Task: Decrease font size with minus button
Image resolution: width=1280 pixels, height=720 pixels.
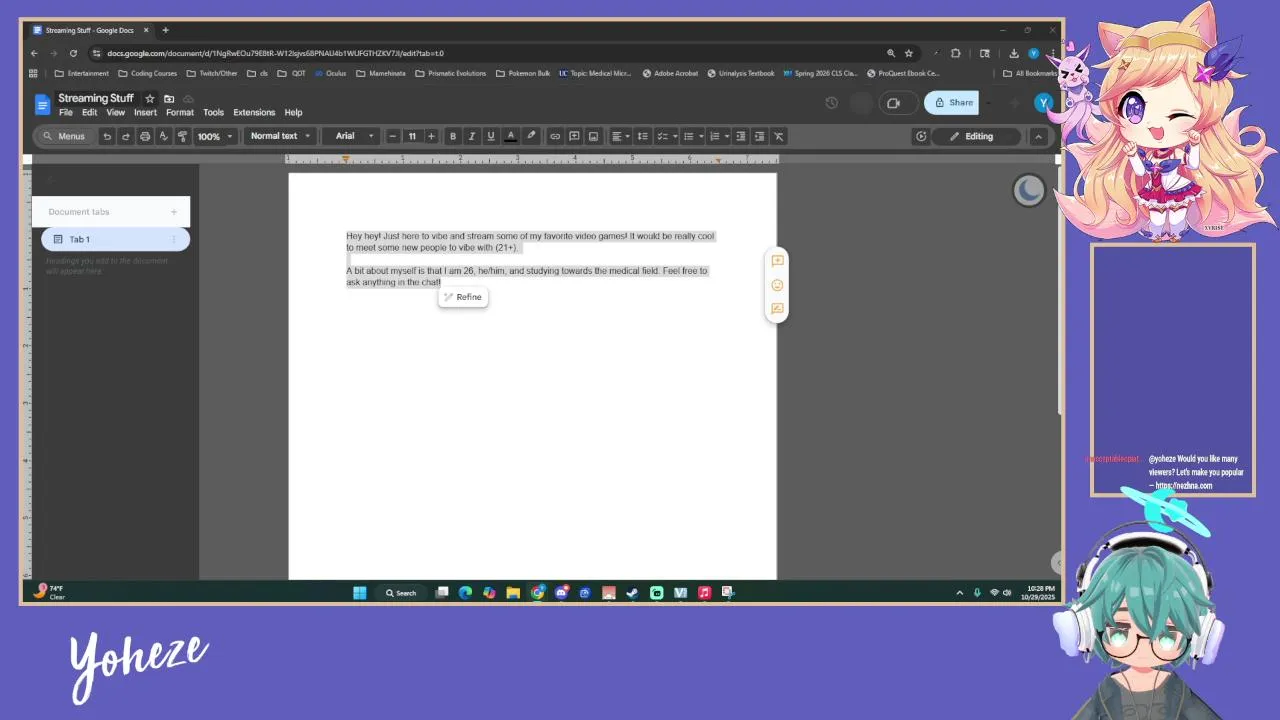Action: [393, 136]
